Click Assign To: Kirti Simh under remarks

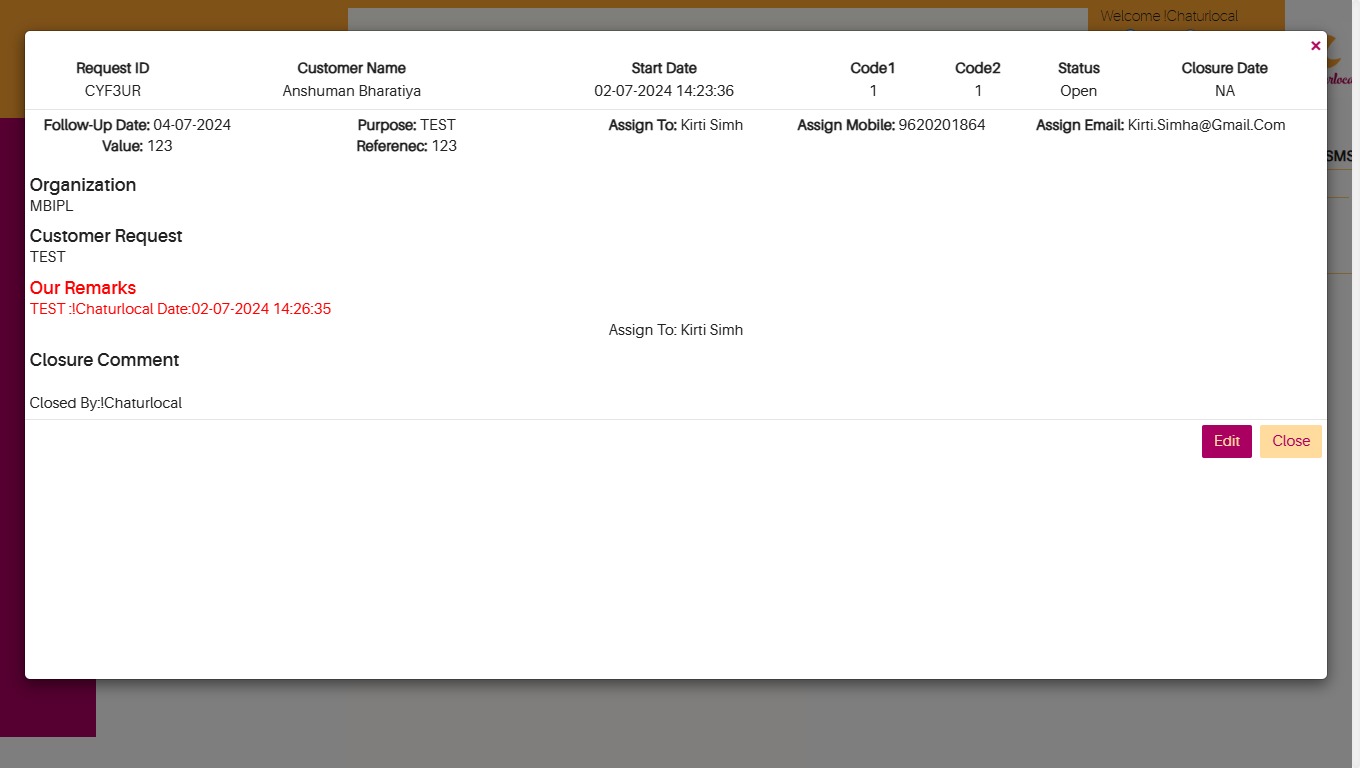coord(676,330)
